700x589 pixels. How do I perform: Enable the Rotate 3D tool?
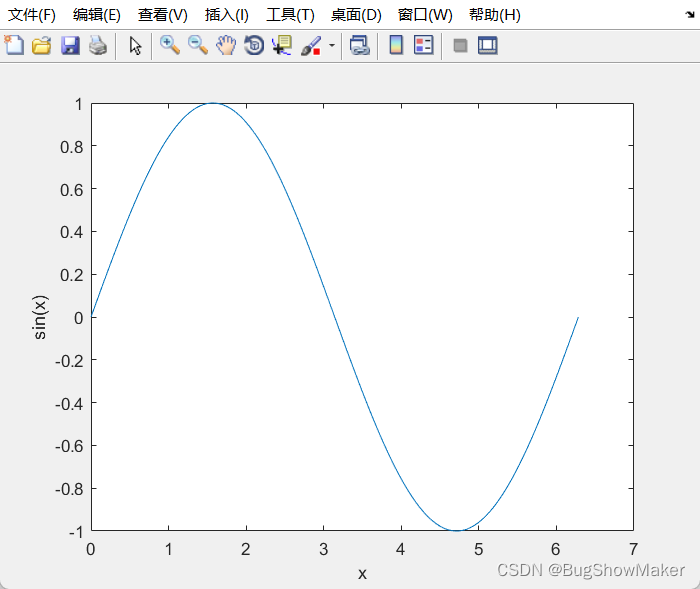tap(254, 46)
